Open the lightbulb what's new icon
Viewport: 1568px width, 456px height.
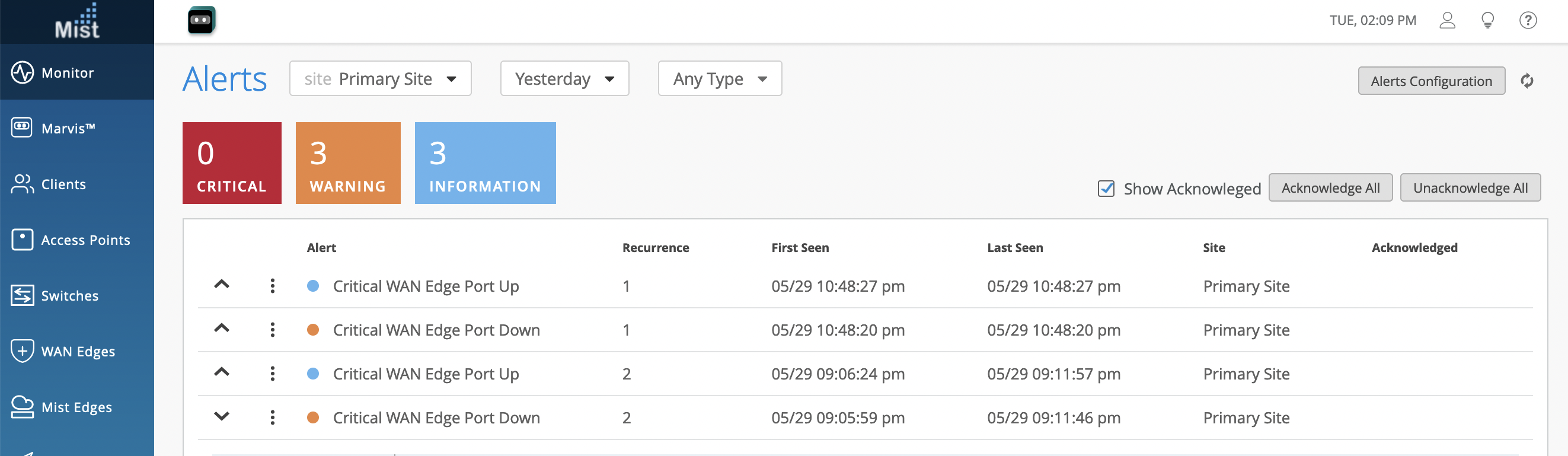tap(1487, 21)
